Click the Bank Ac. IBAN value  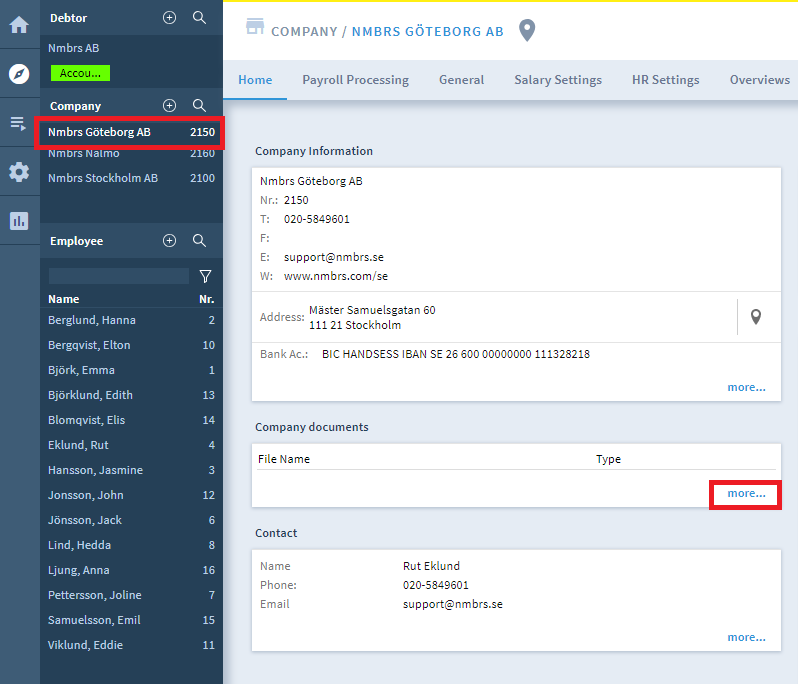(x=456, y=354)
